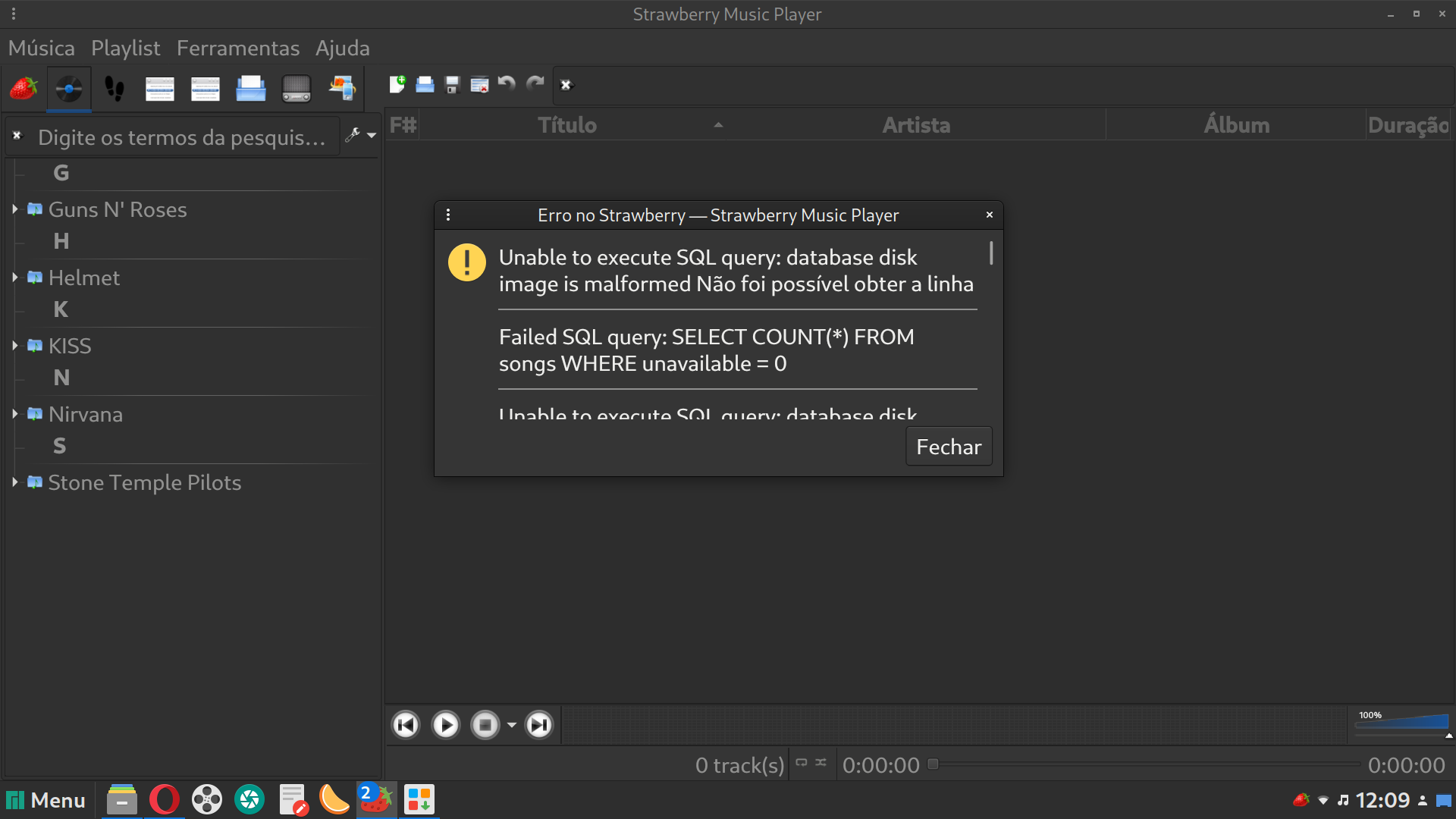
Task: Open the second playlist-list icon in the sidebar
Action: pyautogui.click(x=206, y=89)
